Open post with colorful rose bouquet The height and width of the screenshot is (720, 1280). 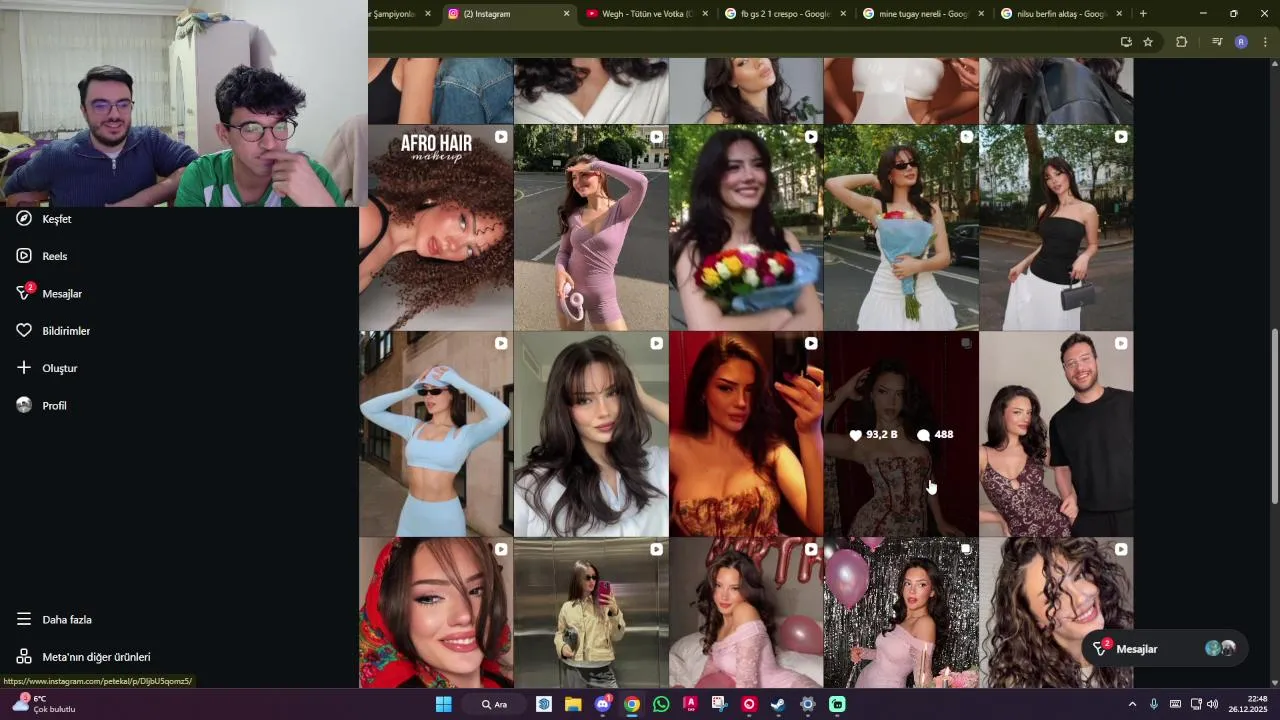[746, 228]
